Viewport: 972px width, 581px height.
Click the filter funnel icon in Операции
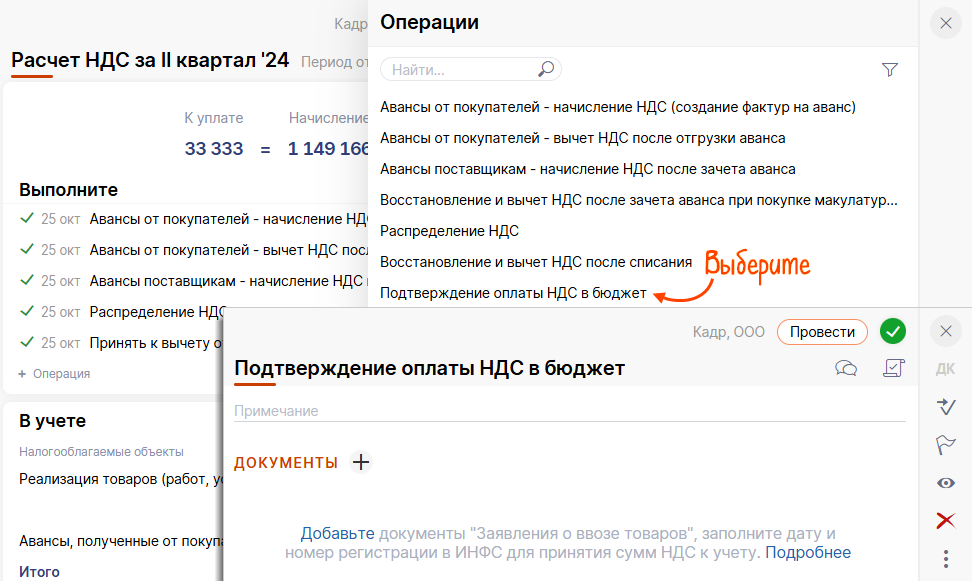[x=890, y=70]
